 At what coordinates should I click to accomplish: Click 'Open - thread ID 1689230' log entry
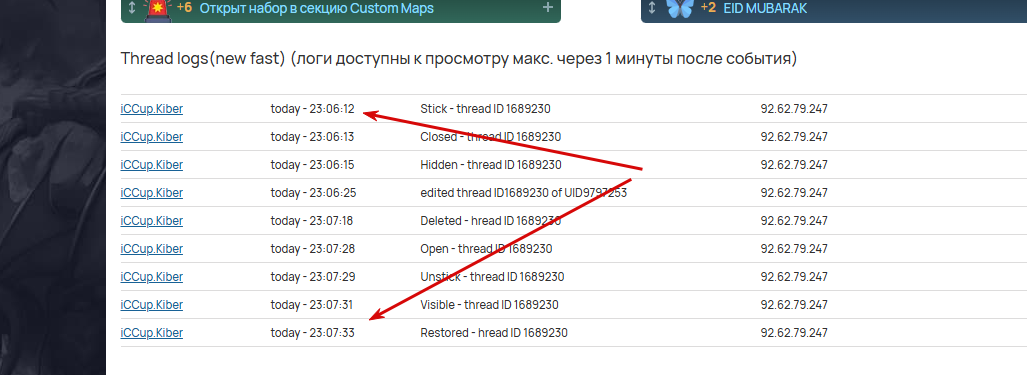[x=486, y=249]
